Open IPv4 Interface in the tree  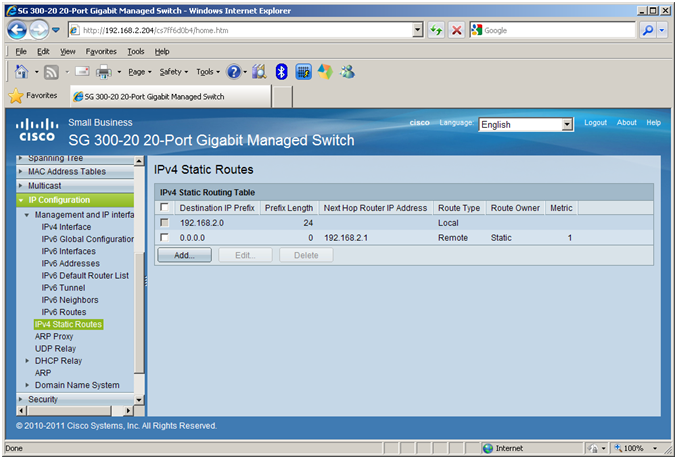point(66,227)
